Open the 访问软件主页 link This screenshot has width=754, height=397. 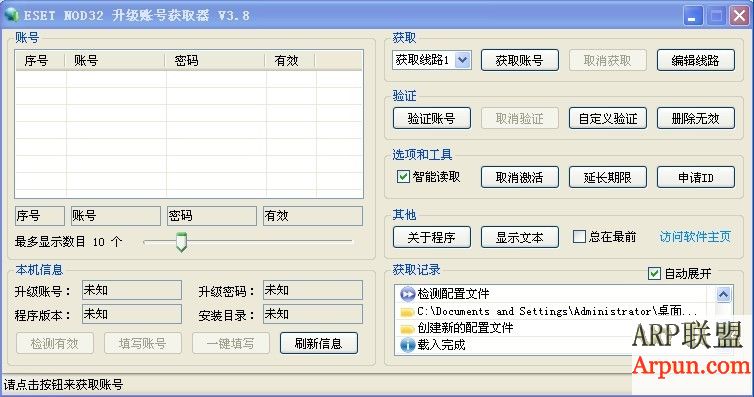pos(695,236)
